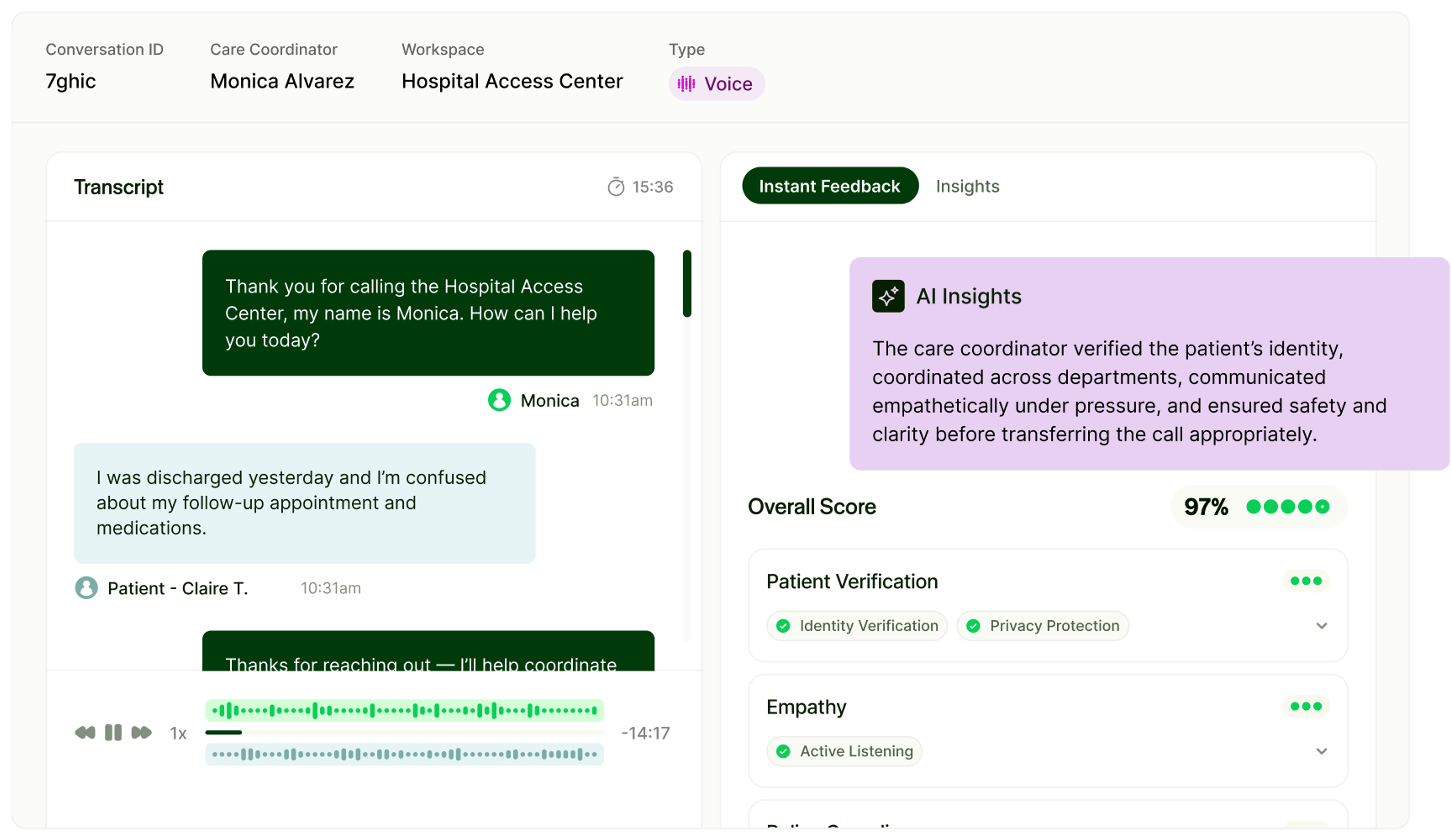
Task: Click the fast-forward playback icon
Action: coord(141,732)
